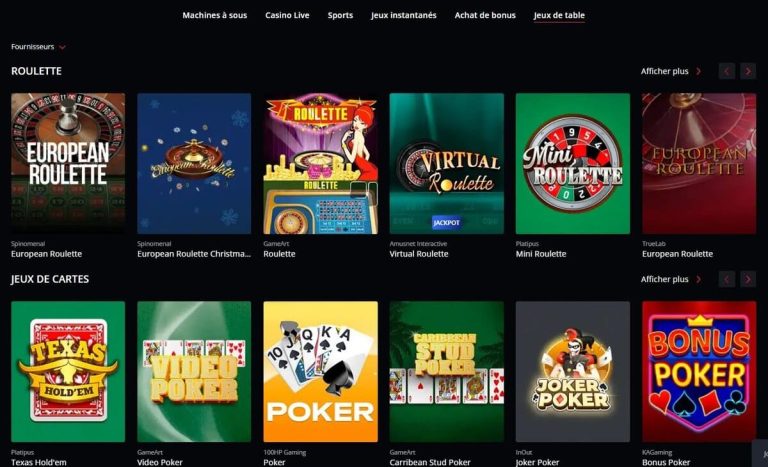The width and height of the screenshot is (768, 467).
Task: Select the Spinomenal European Roulette tile
Action: click(68, 164)
